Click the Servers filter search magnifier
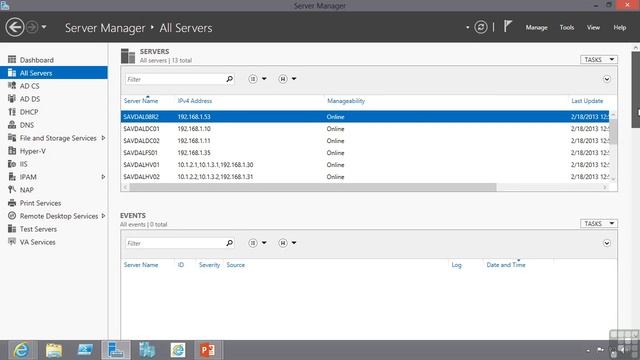 (230, 79)
